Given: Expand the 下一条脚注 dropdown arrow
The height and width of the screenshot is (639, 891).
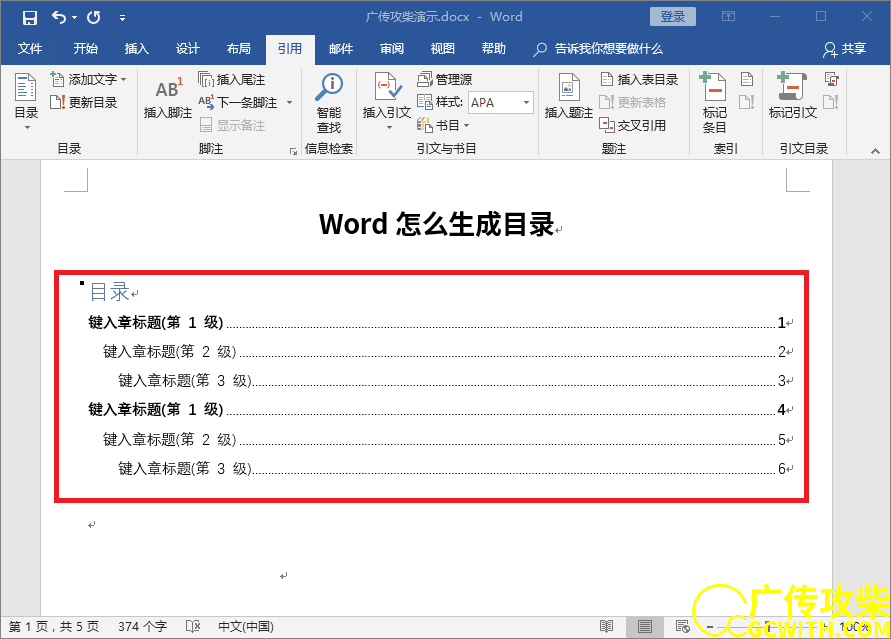Looking at the screenshot, I should [x=289, y=103].
